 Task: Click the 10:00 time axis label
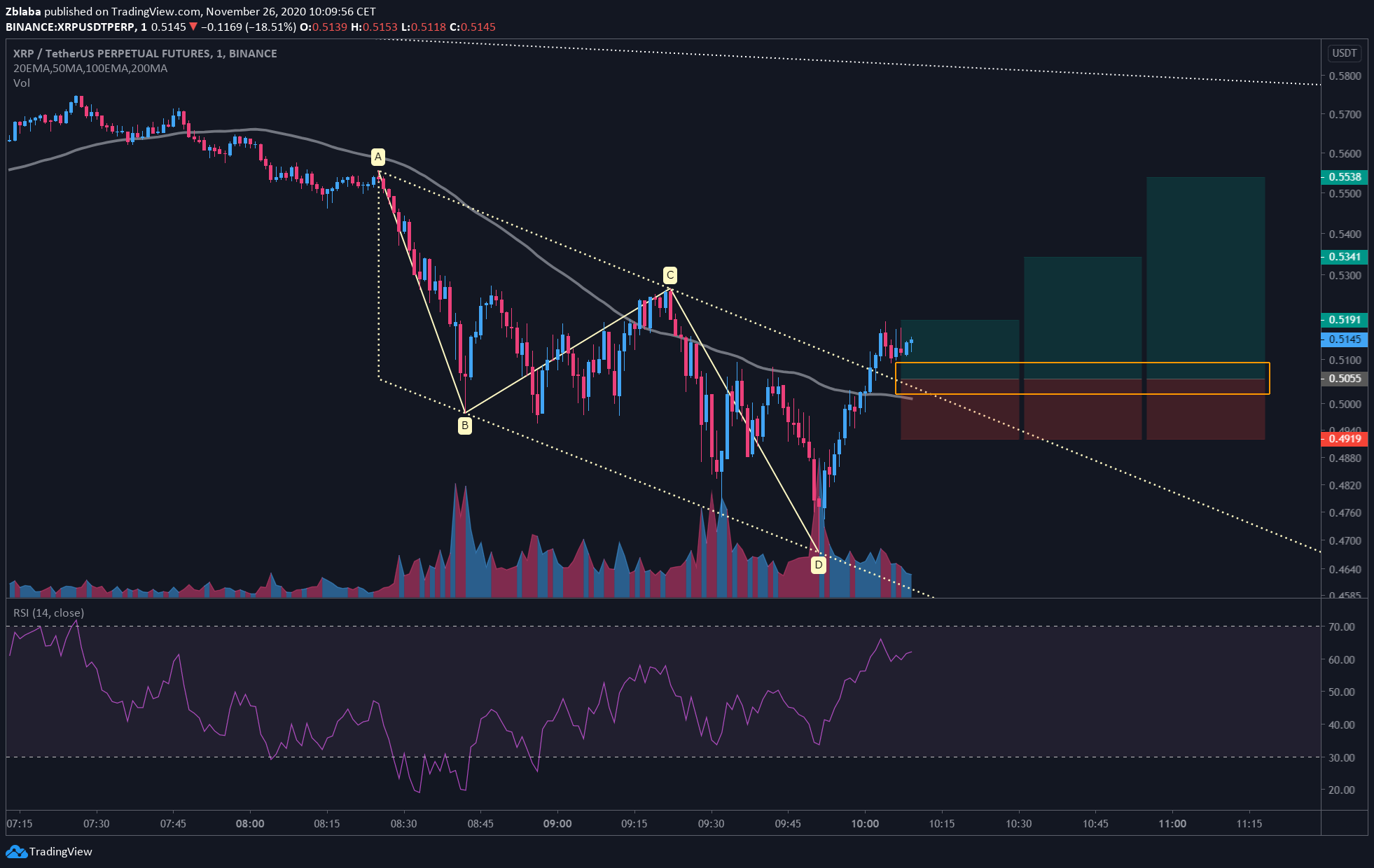(x=865, y=824)
